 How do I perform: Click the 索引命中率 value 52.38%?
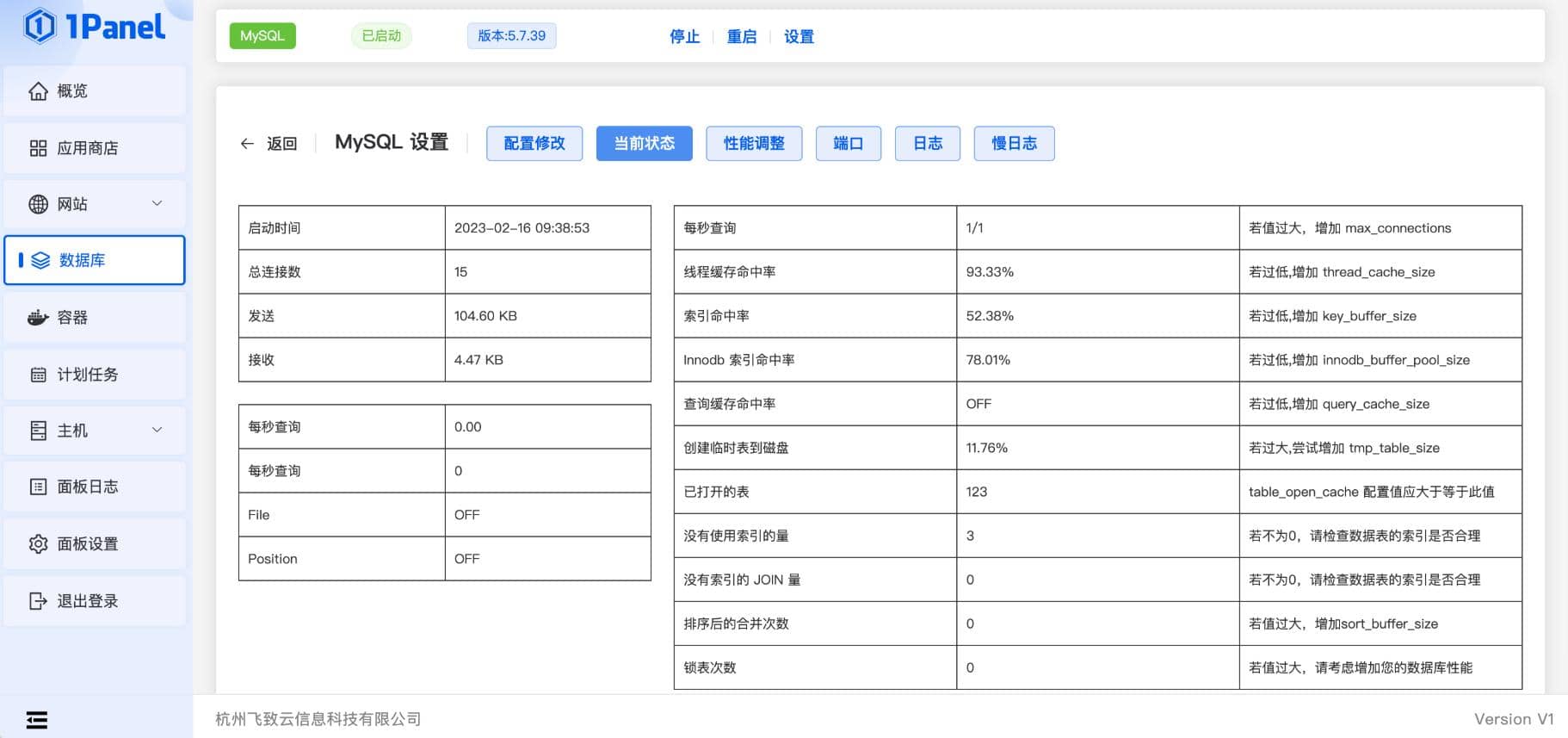[990, 316]
